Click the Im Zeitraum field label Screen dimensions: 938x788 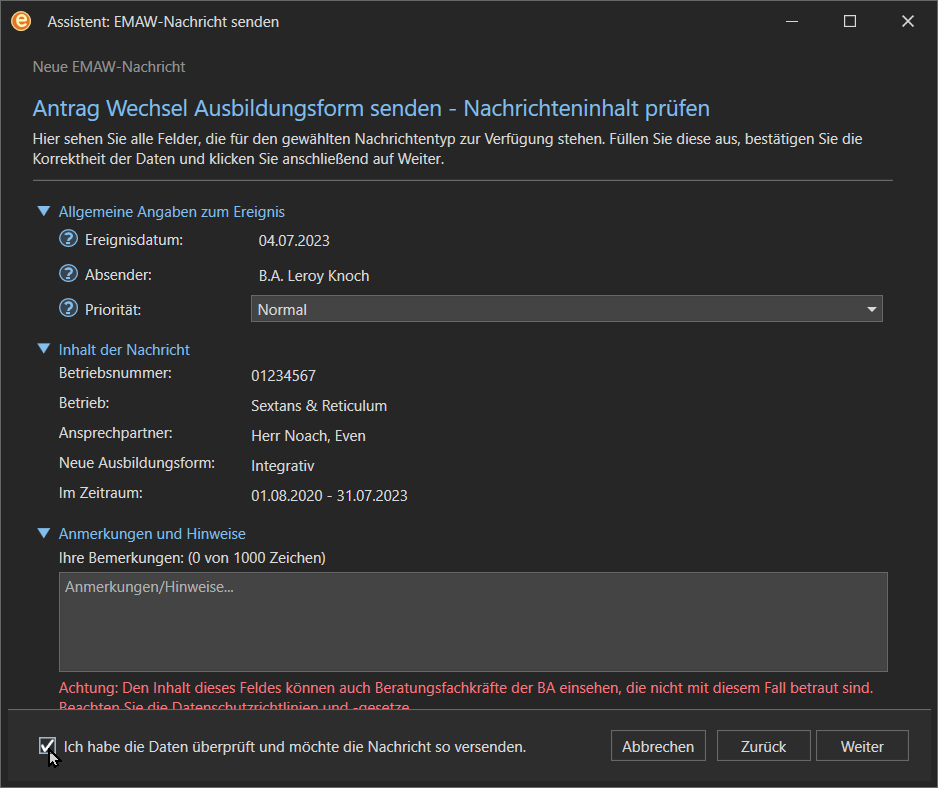100,492
